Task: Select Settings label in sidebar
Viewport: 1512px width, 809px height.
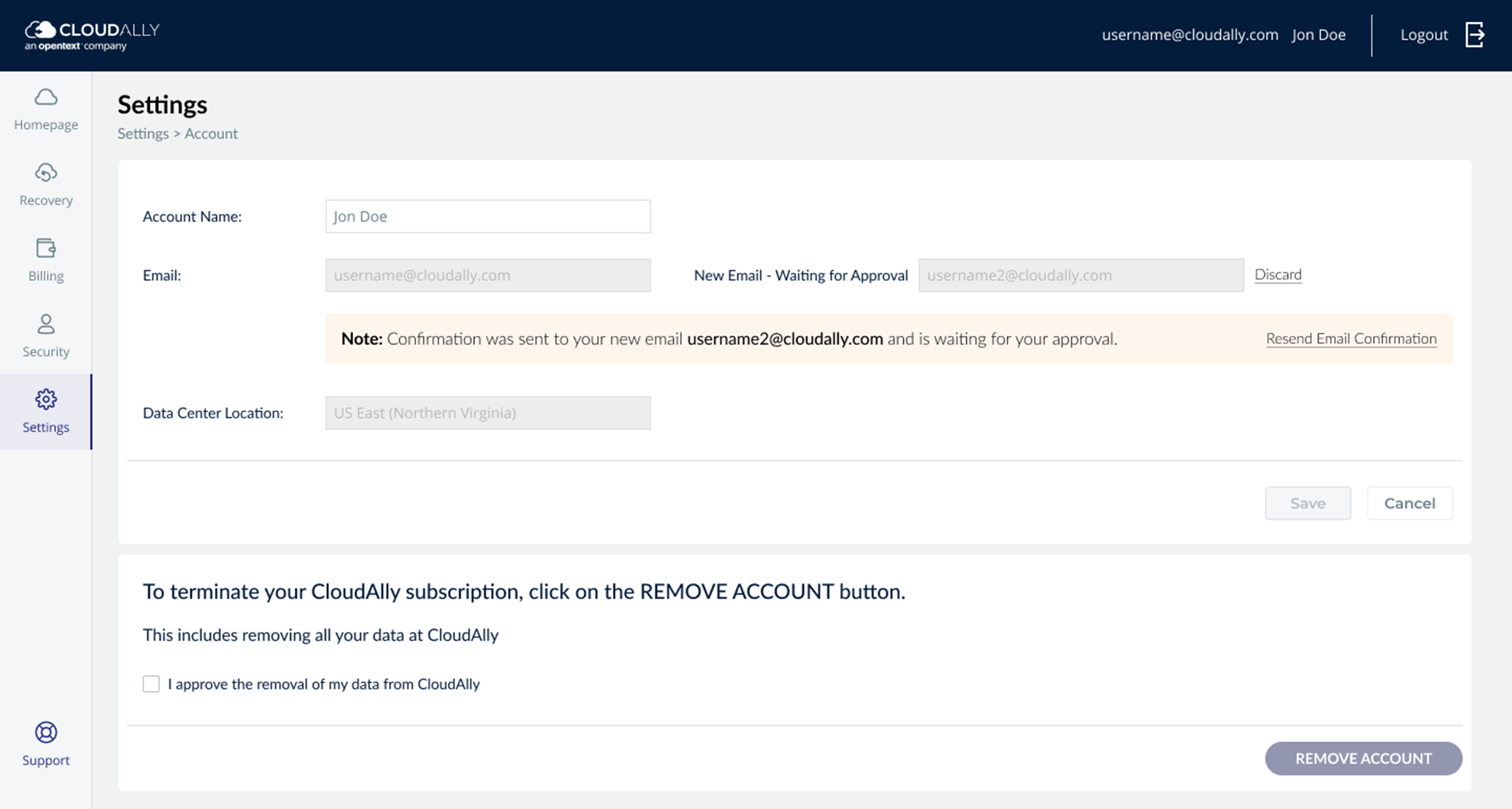Action: click(46, 427)
